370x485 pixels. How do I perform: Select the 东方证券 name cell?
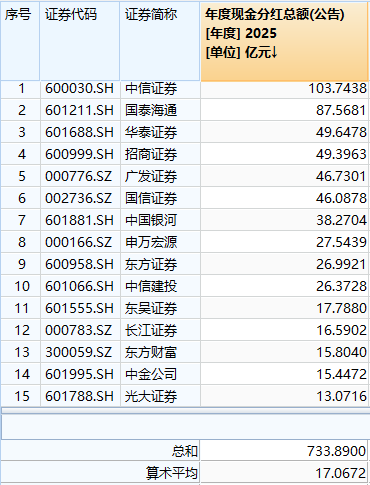point(160,264)
